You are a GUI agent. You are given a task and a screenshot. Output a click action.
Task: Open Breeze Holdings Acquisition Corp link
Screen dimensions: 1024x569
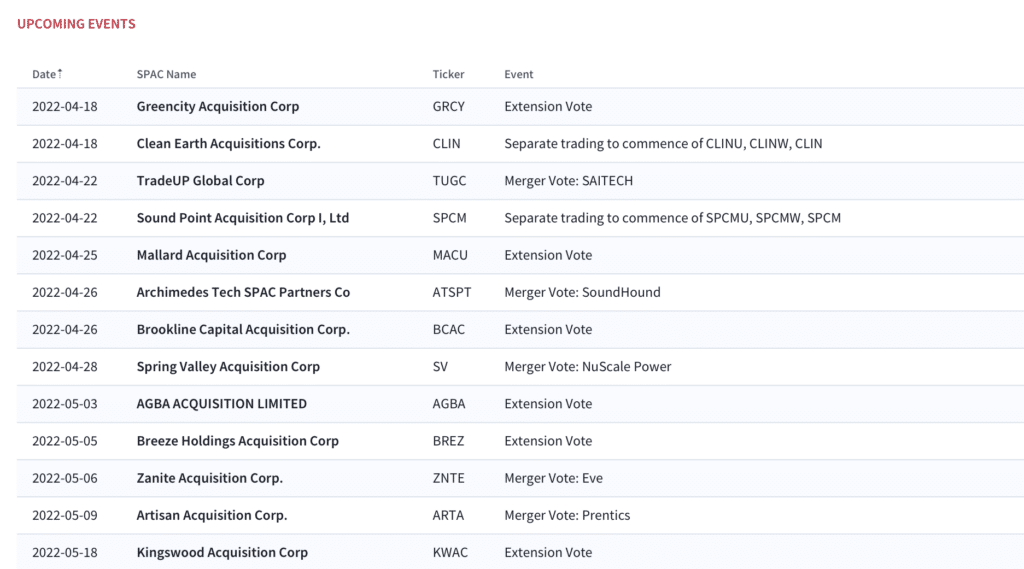click(238, 442)
